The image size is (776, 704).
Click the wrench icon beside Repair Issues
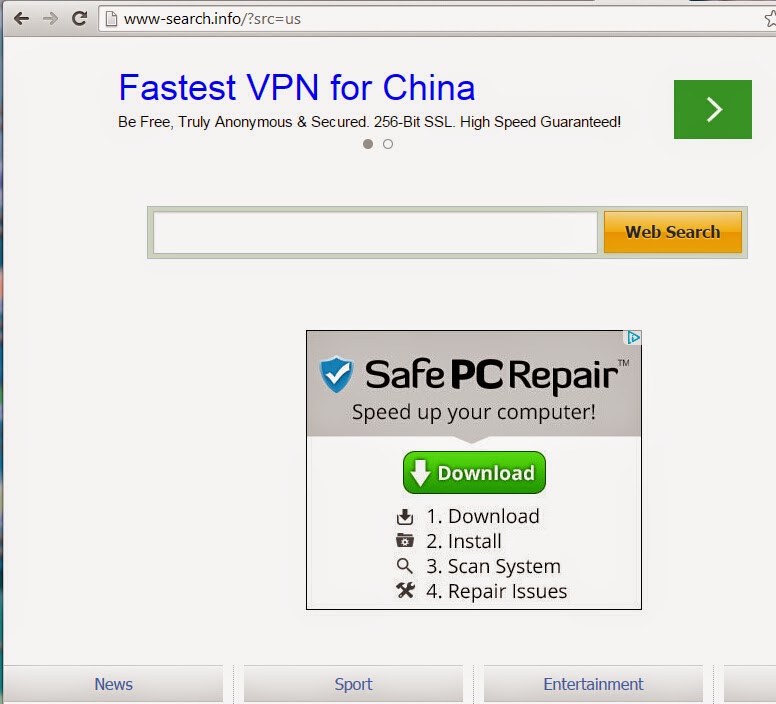pyautogui.click(x=405, y=590)
